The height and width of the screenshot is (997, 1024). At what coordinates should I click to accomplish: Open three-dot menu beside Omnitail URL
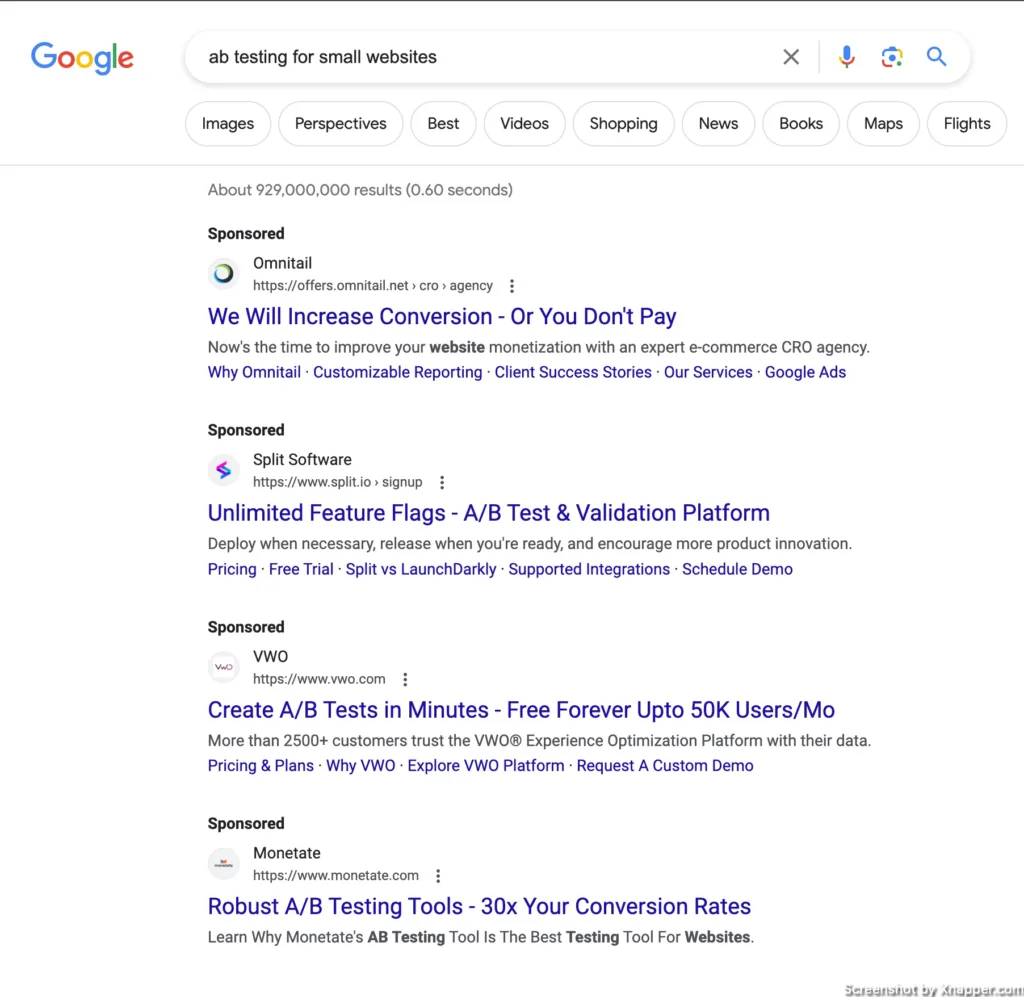point(512,286)
